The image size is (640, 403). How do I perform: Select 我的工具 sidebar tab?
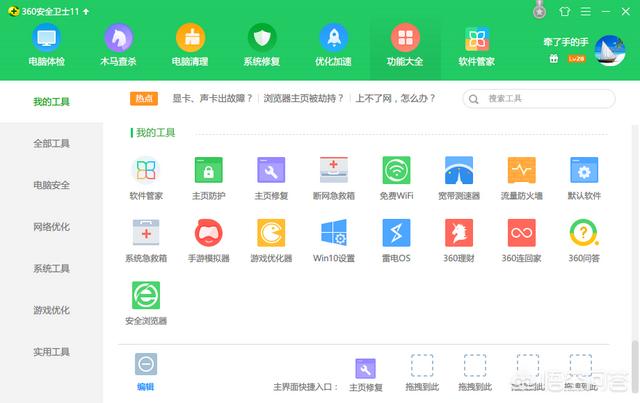(x=51, y=102)
